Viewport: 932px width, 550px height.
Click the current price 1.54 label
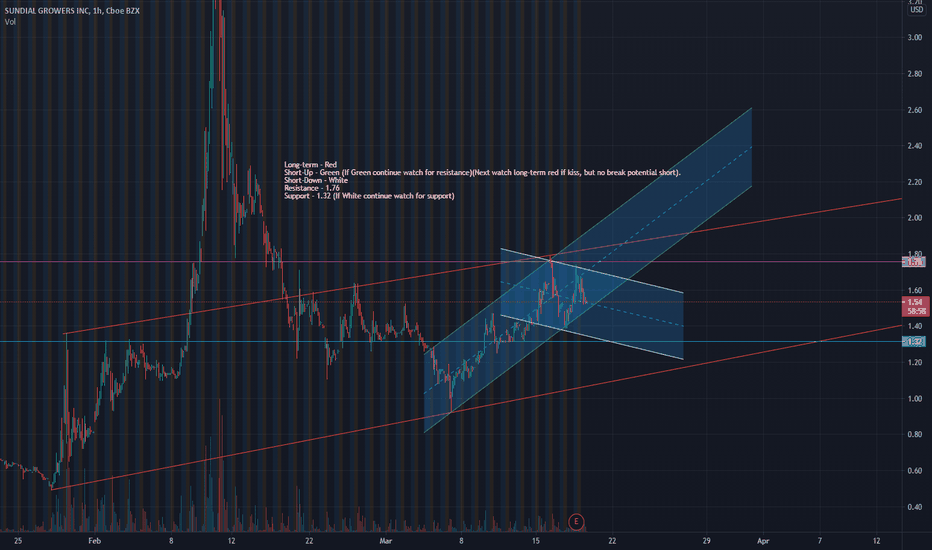pos(916,302)
